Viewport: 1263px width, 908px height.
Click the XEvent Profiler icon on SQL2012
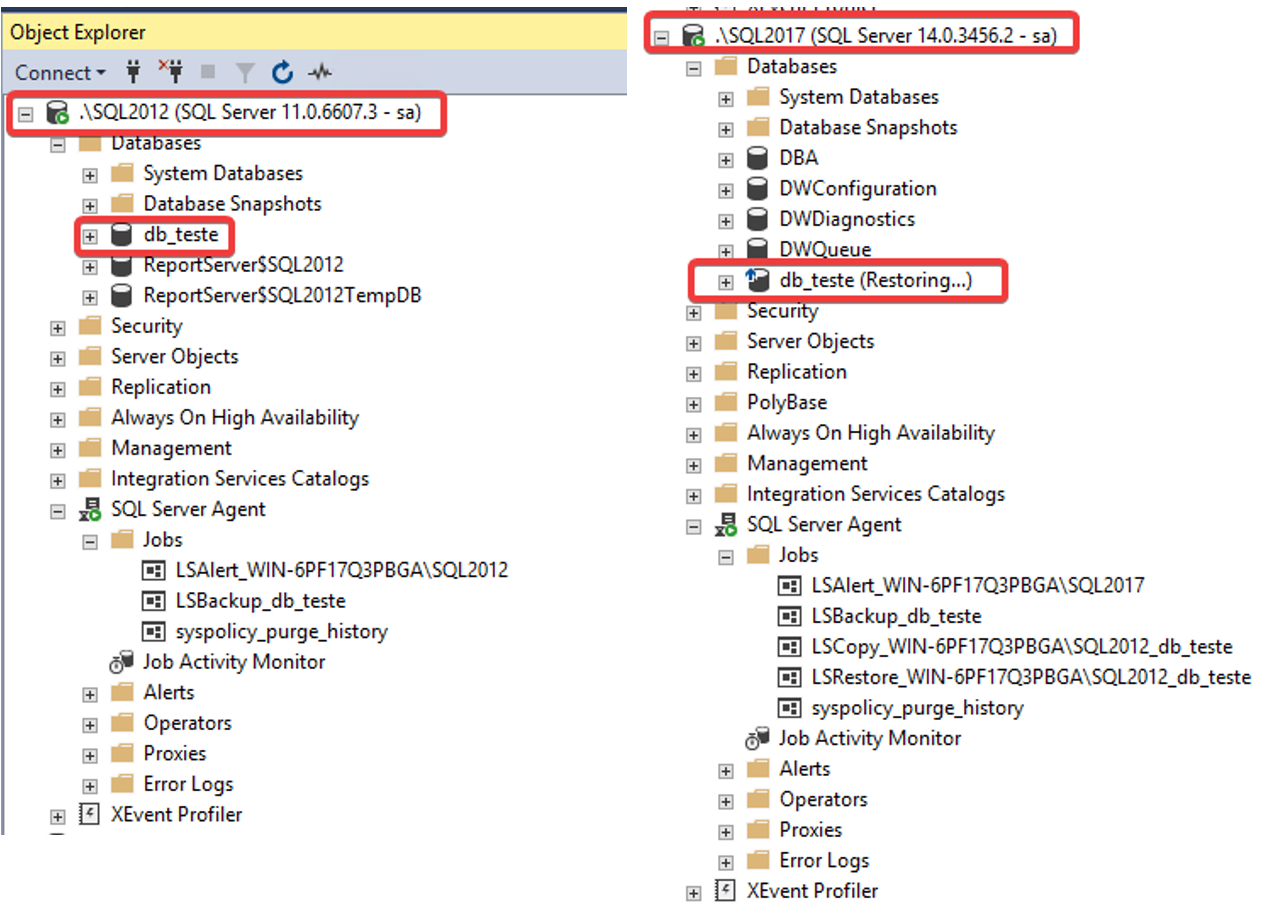tap(90, 815)
